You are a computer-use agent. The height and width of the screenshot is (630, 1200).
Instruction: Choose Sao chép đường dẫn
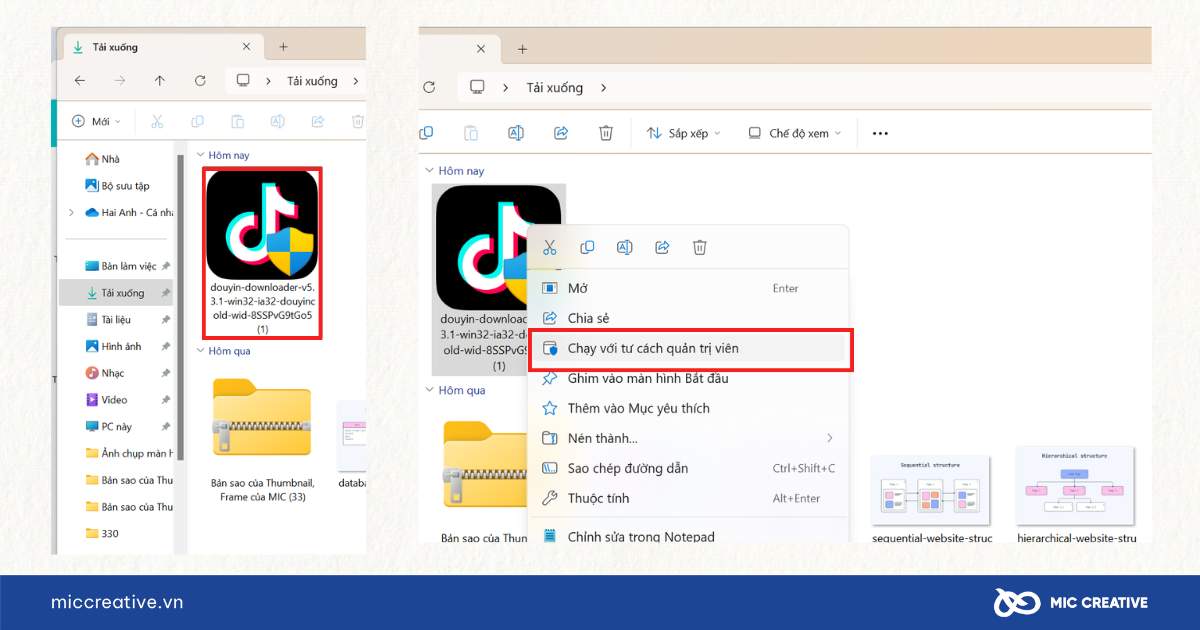(x=688, y=468)
